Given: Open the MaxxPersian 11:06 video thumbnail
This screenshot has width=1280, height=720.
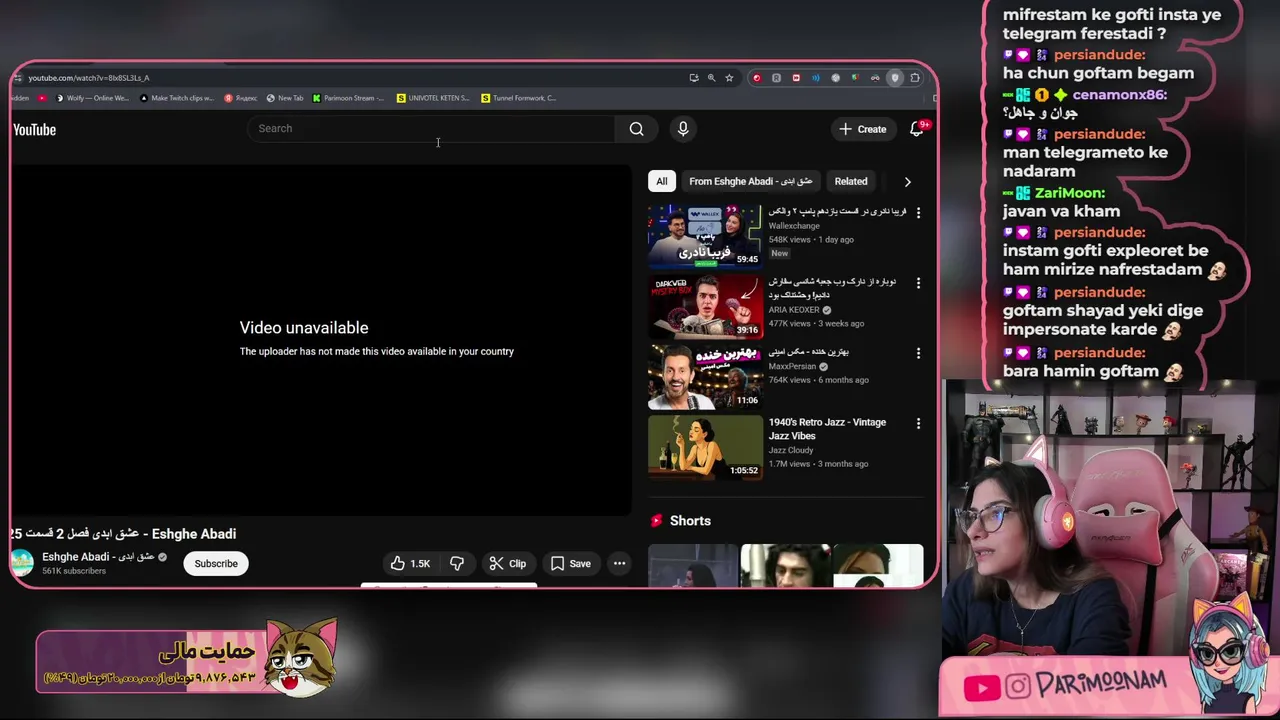Looking at the screenshot, I should click(x=705, y=377).
